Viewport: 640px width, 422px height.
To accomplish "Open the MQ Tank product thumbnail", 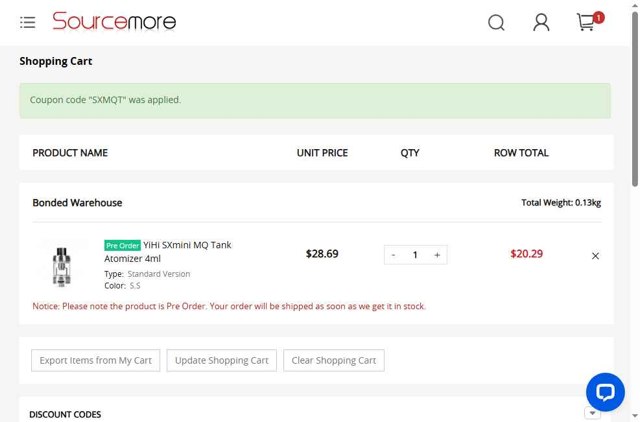I will [62, 267].
